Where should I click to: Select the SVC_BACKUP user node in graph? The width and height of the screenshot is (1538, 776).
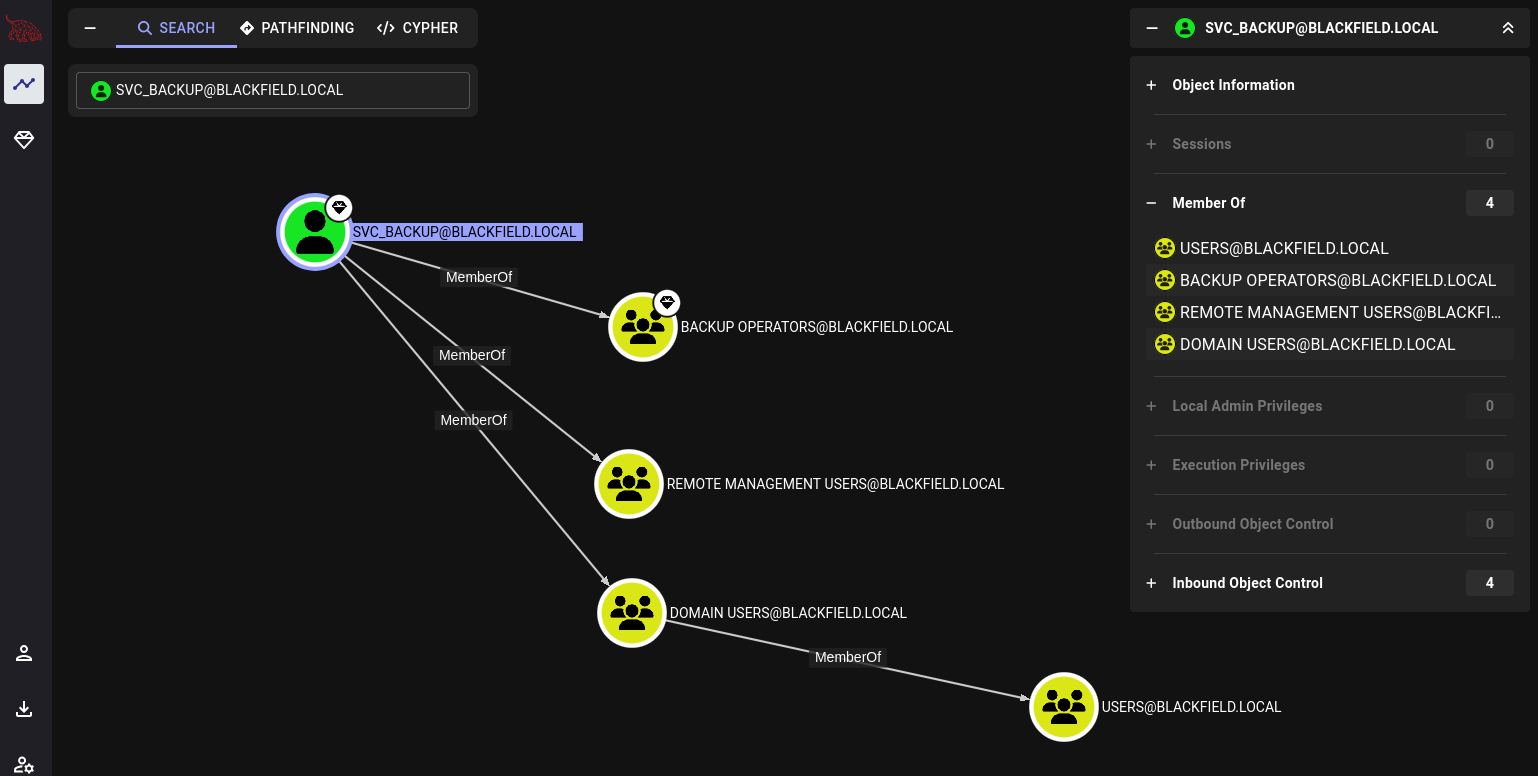point(315,232)
